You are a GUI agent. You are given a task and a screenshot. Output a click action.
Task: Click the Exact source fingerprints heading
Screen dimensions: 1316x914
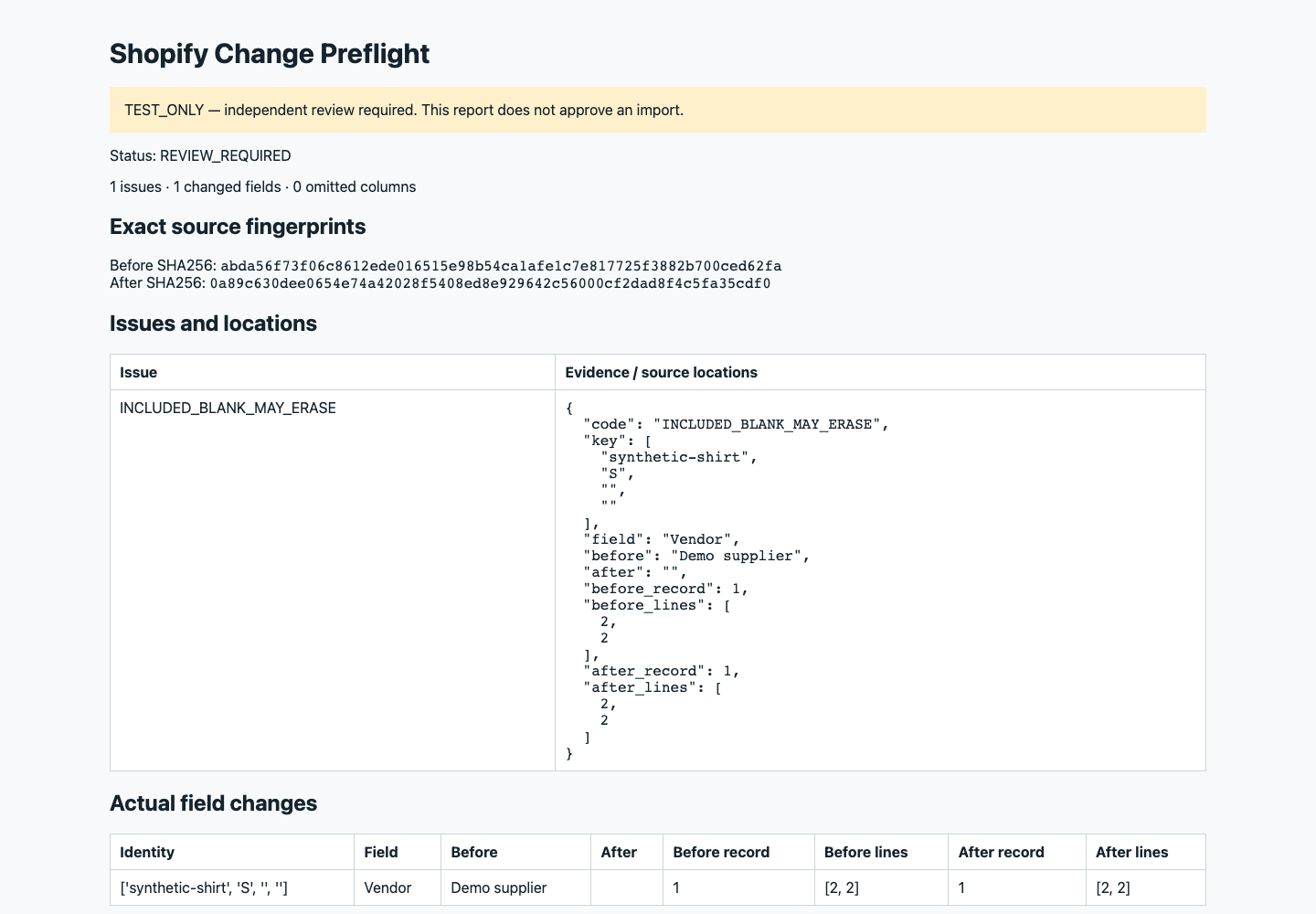click(x=238, y=227)
